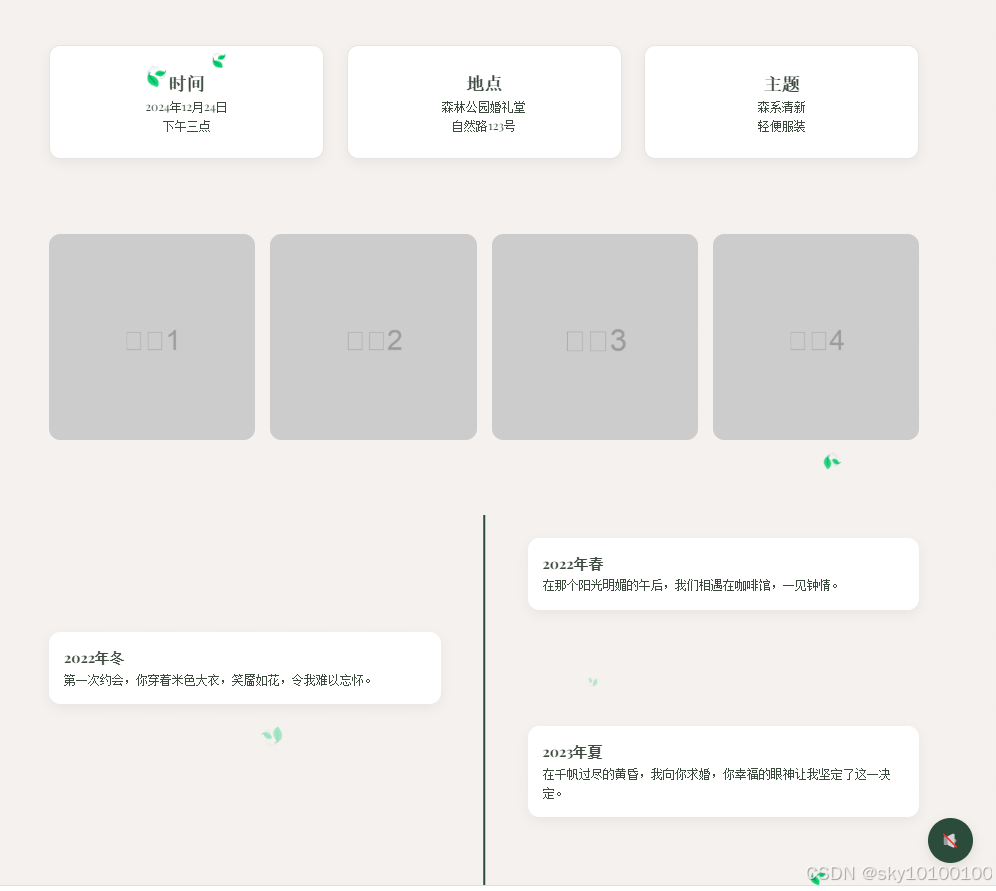Toggle the muted music button
The height and width of the screenshot is (891, 996).
pos(950,840)
